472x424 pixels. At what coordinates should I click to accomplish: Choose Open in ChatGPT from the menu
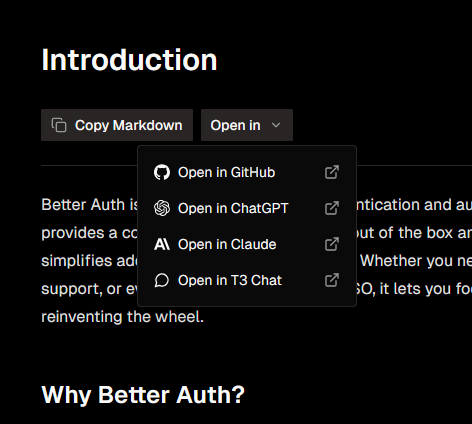point(247,208)
